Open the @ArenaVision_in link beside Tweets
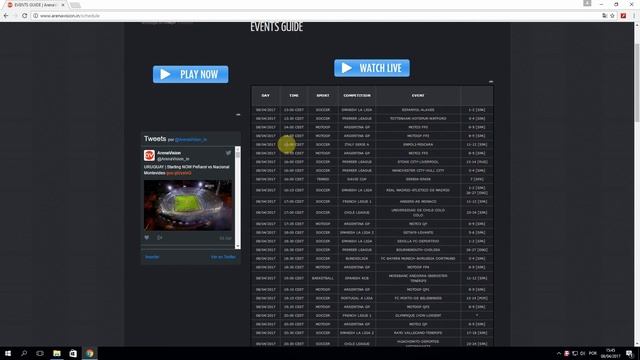Image resolution: width=640 pixels, height=360 pixels. (191, 140)
